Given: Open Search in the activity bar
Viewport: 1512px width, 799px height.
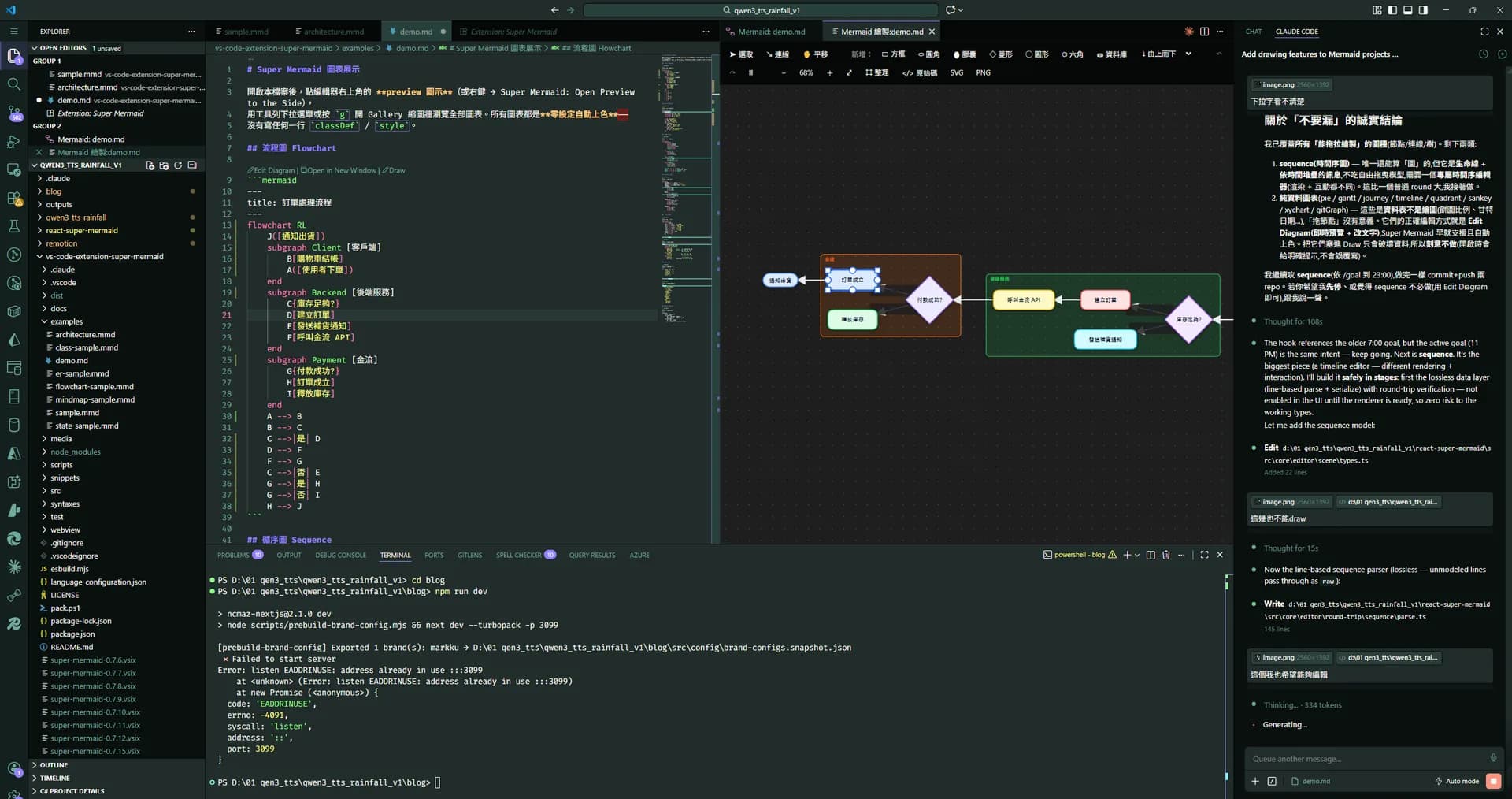Looking at the screenshot, I should (x=14, y=84).
